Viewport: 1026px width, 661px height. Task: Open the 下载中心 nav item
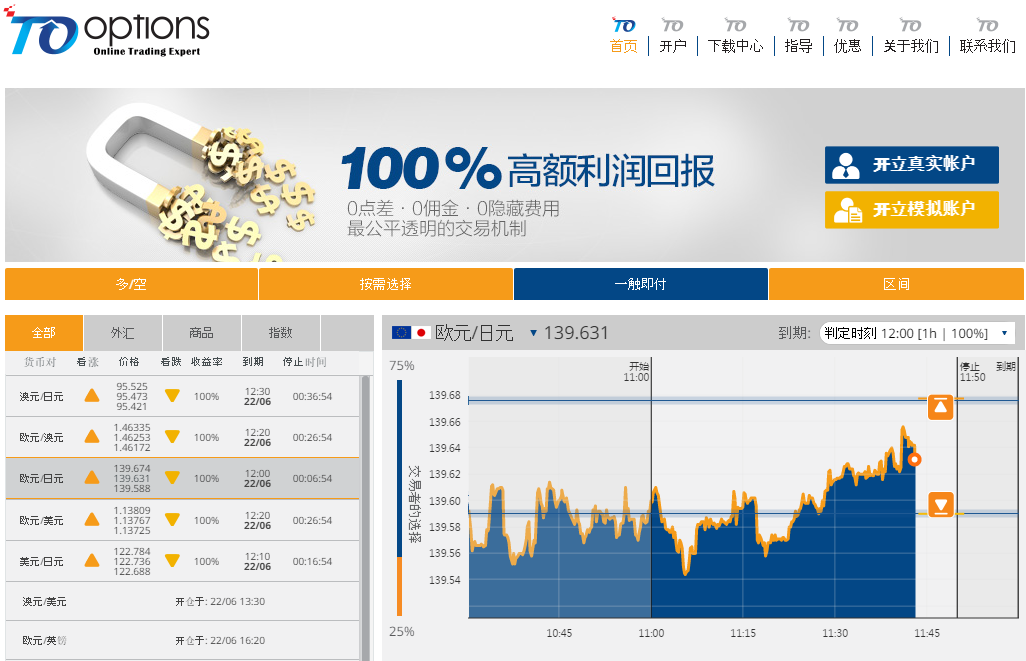(x=735, y=46)
